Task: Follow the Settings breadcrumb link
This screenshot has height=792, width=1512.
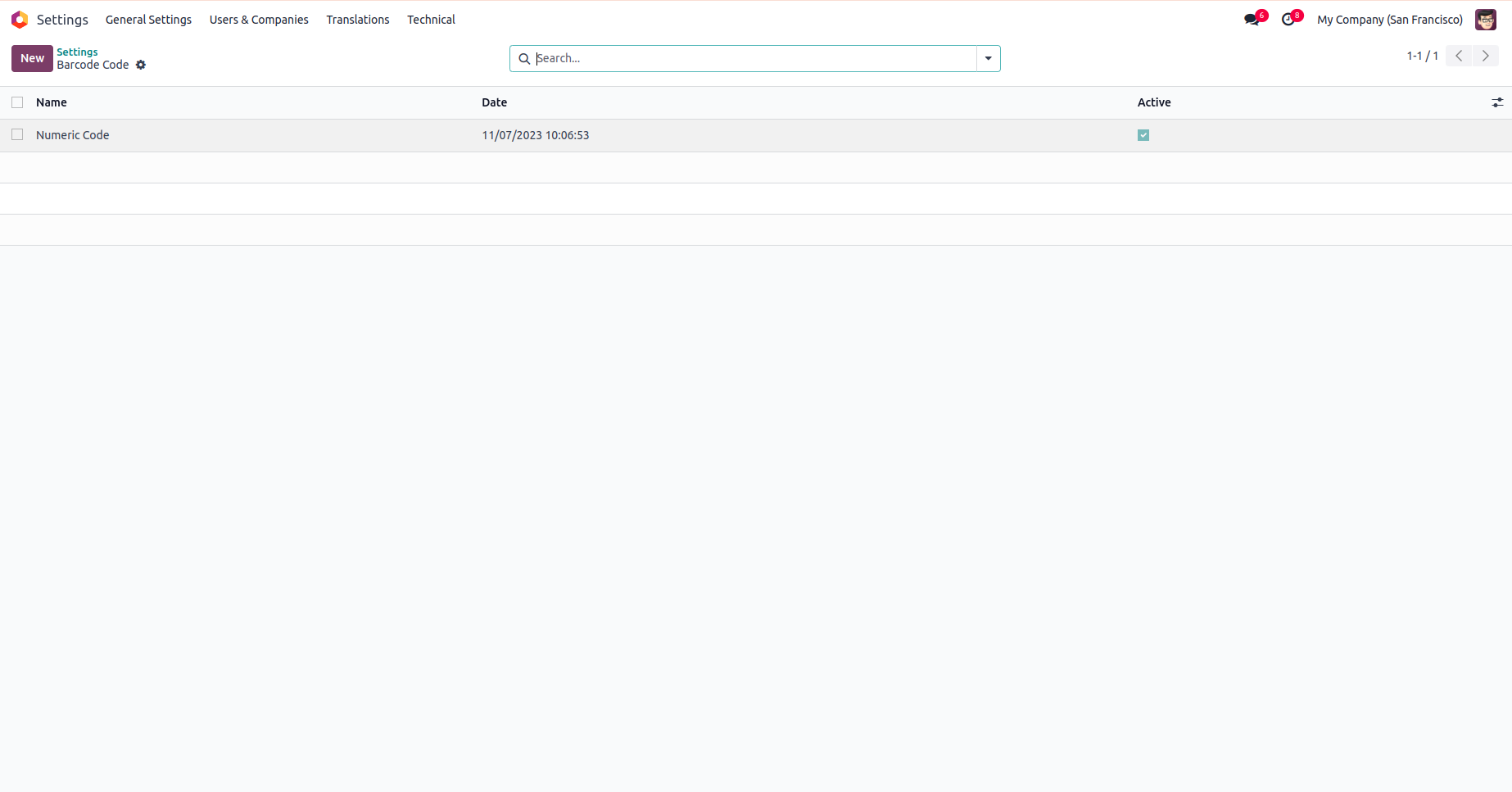Action: point(77,52)
